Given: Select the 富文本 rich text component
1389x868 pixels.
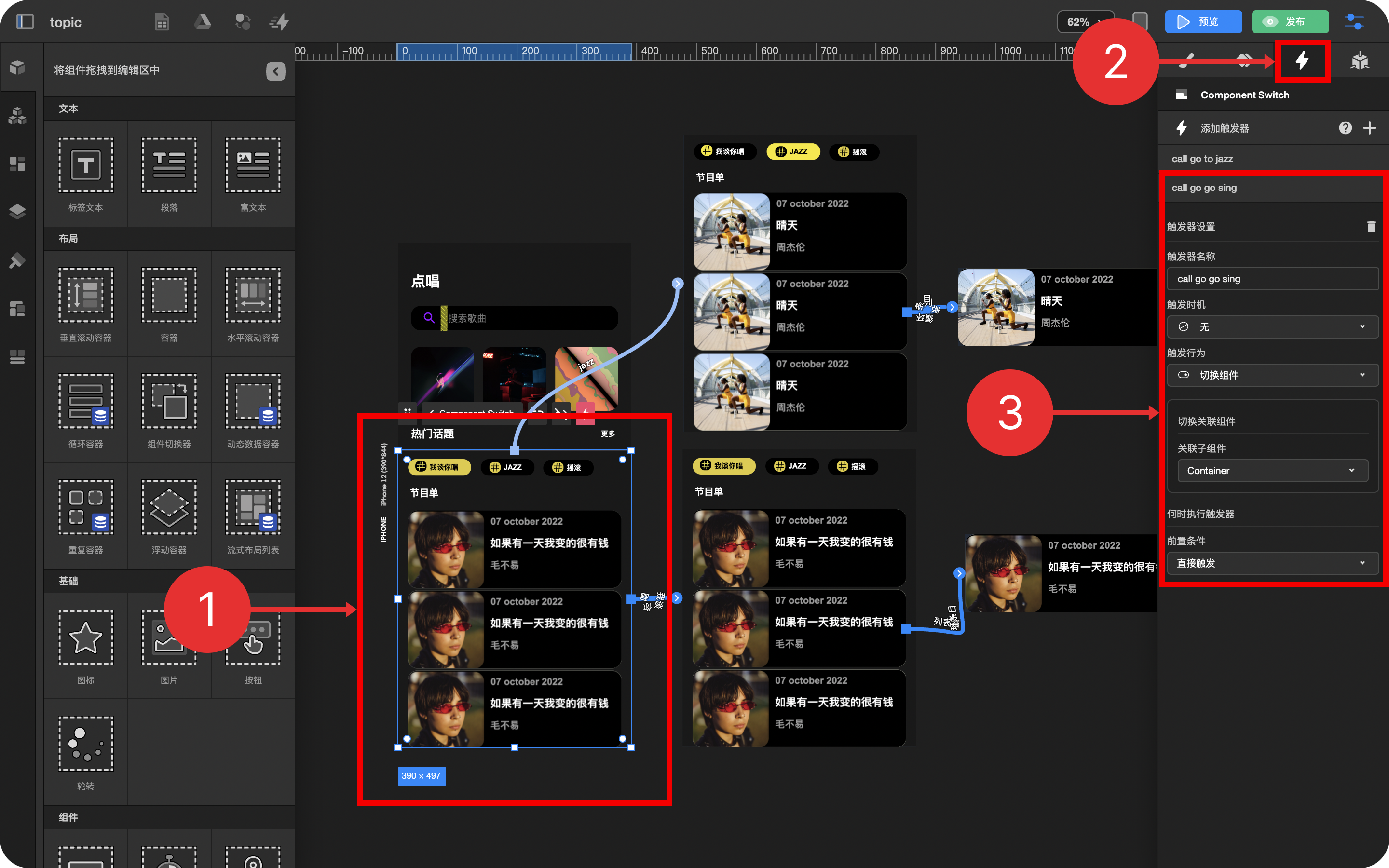Looking at the screenshot, I should (x=253, y=174).
